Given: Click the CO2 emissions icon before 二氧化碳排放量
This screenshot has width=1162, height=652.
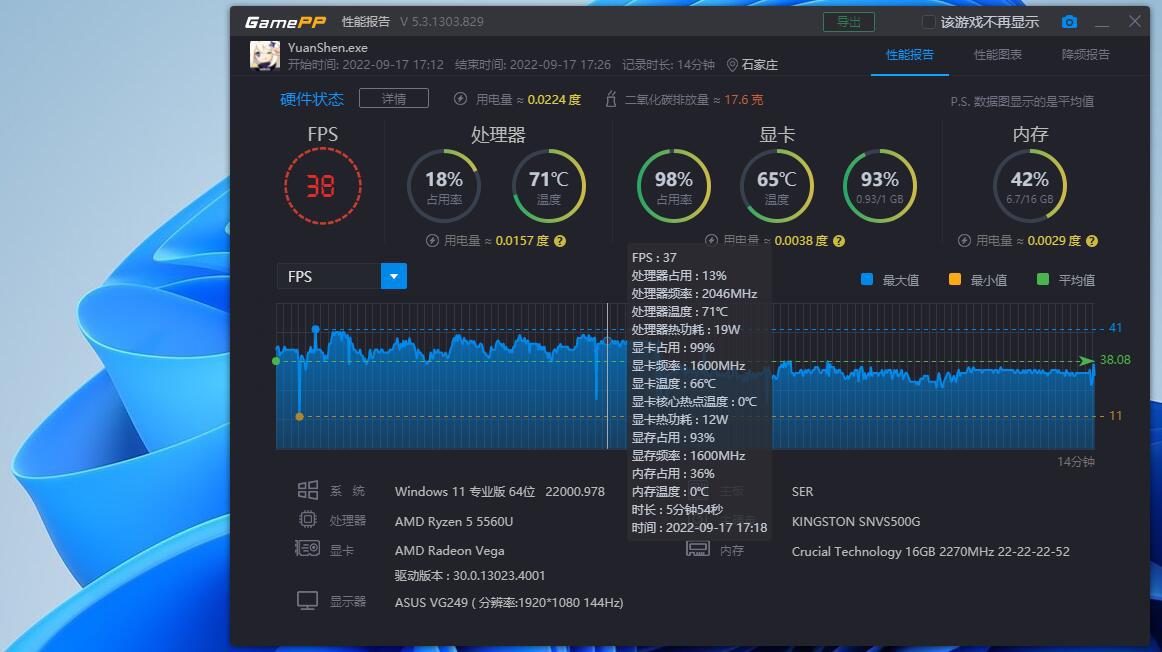Looking at the screenshot, I should (x=611, y=98).
